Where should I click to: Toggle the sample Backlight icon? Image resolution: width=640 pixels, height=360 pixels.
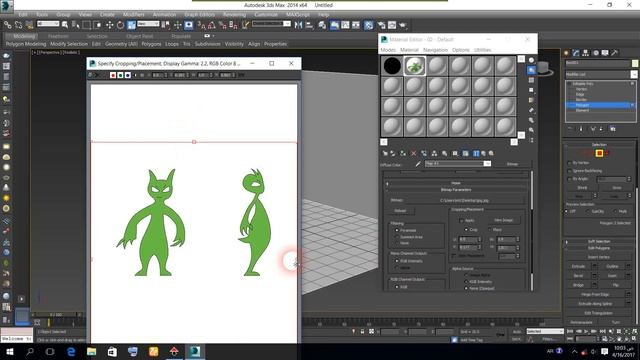point(531,70)
